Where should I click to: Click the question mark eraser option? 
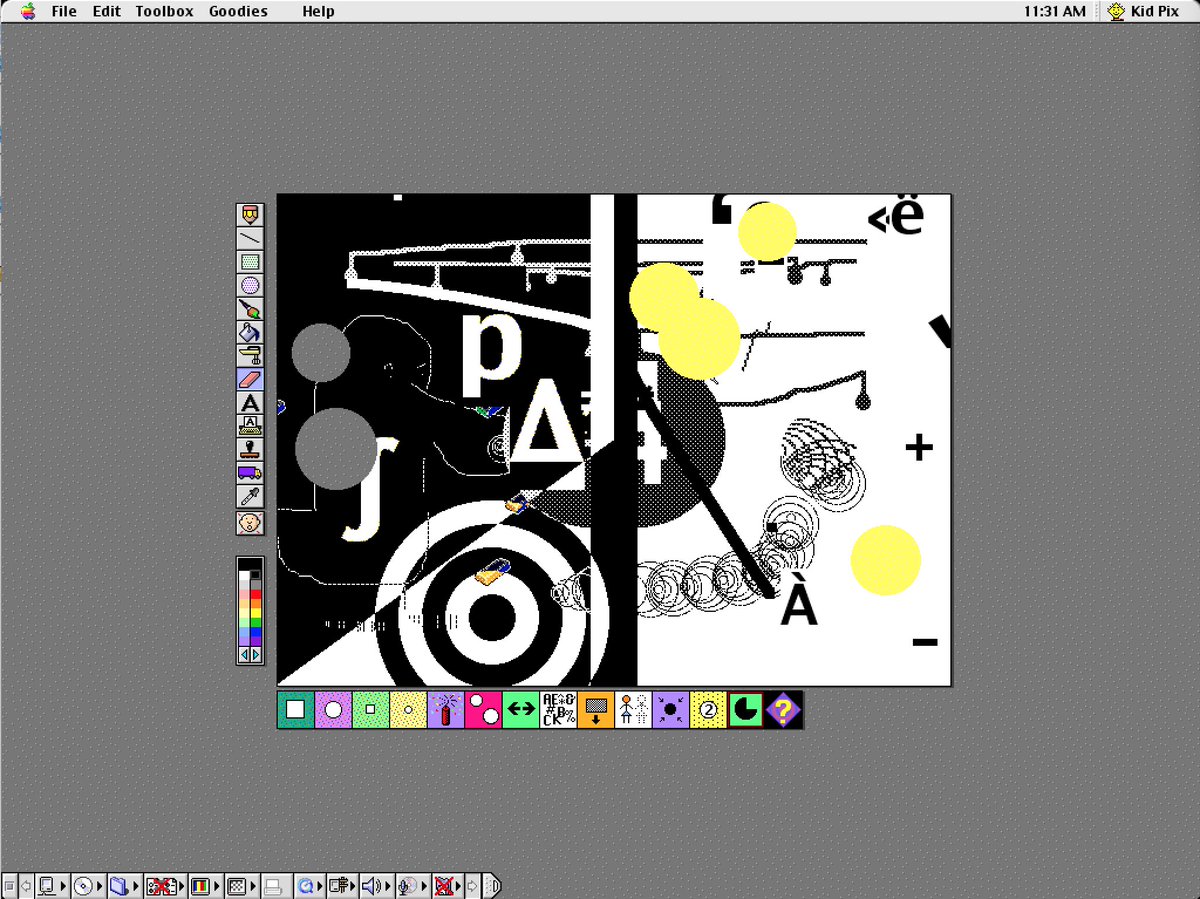(783, 710)
